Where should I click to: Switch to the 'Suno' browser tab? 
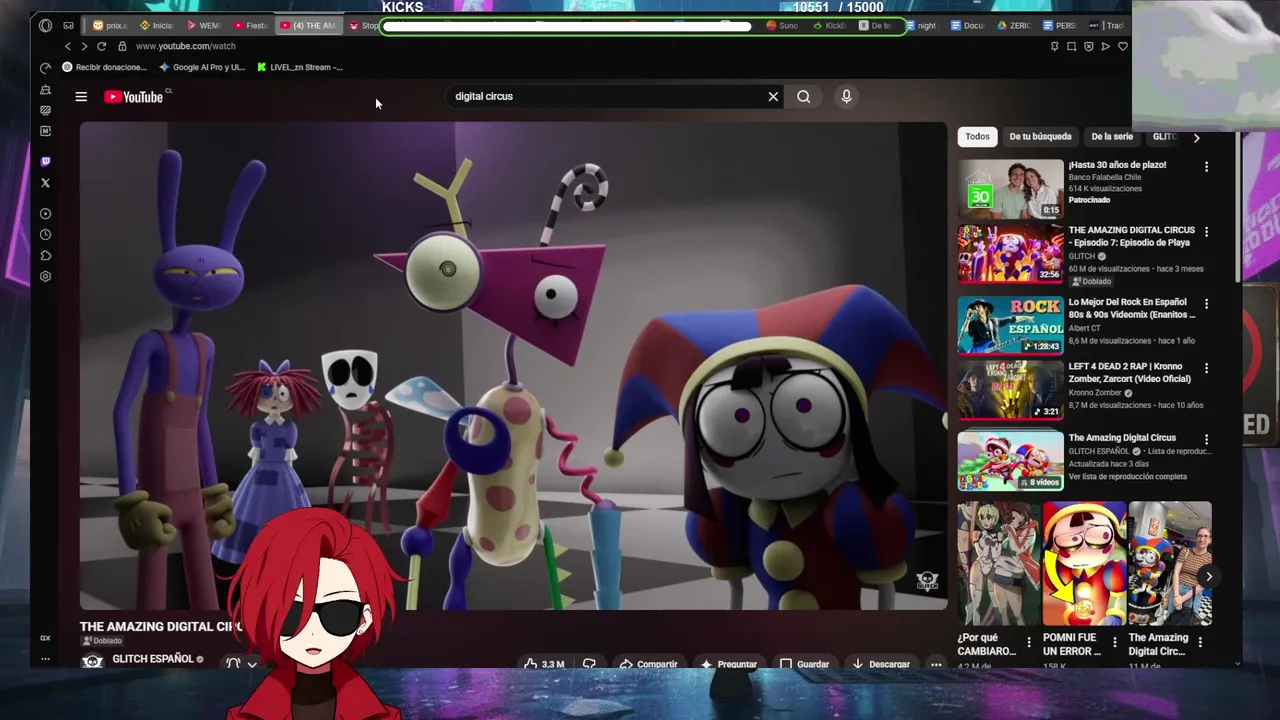point(782,25)
